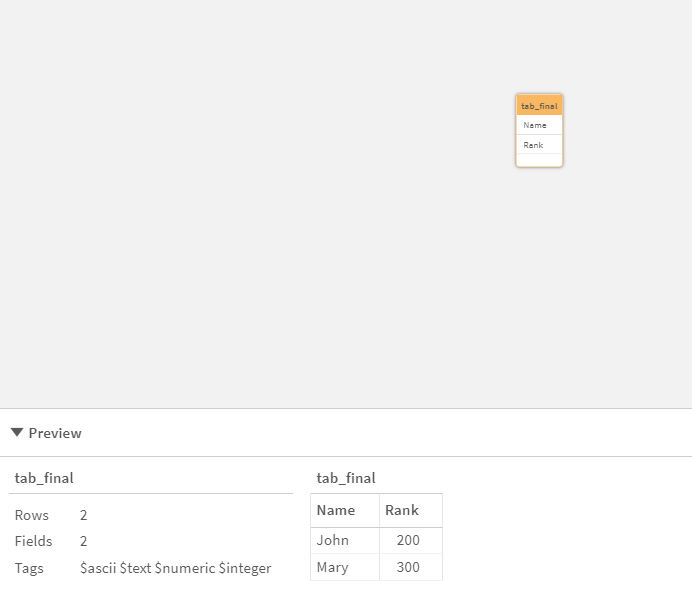Click the Preview panel label
This screenshot has width=692, height=592.
pyautogui.click(x=55, y=433)
